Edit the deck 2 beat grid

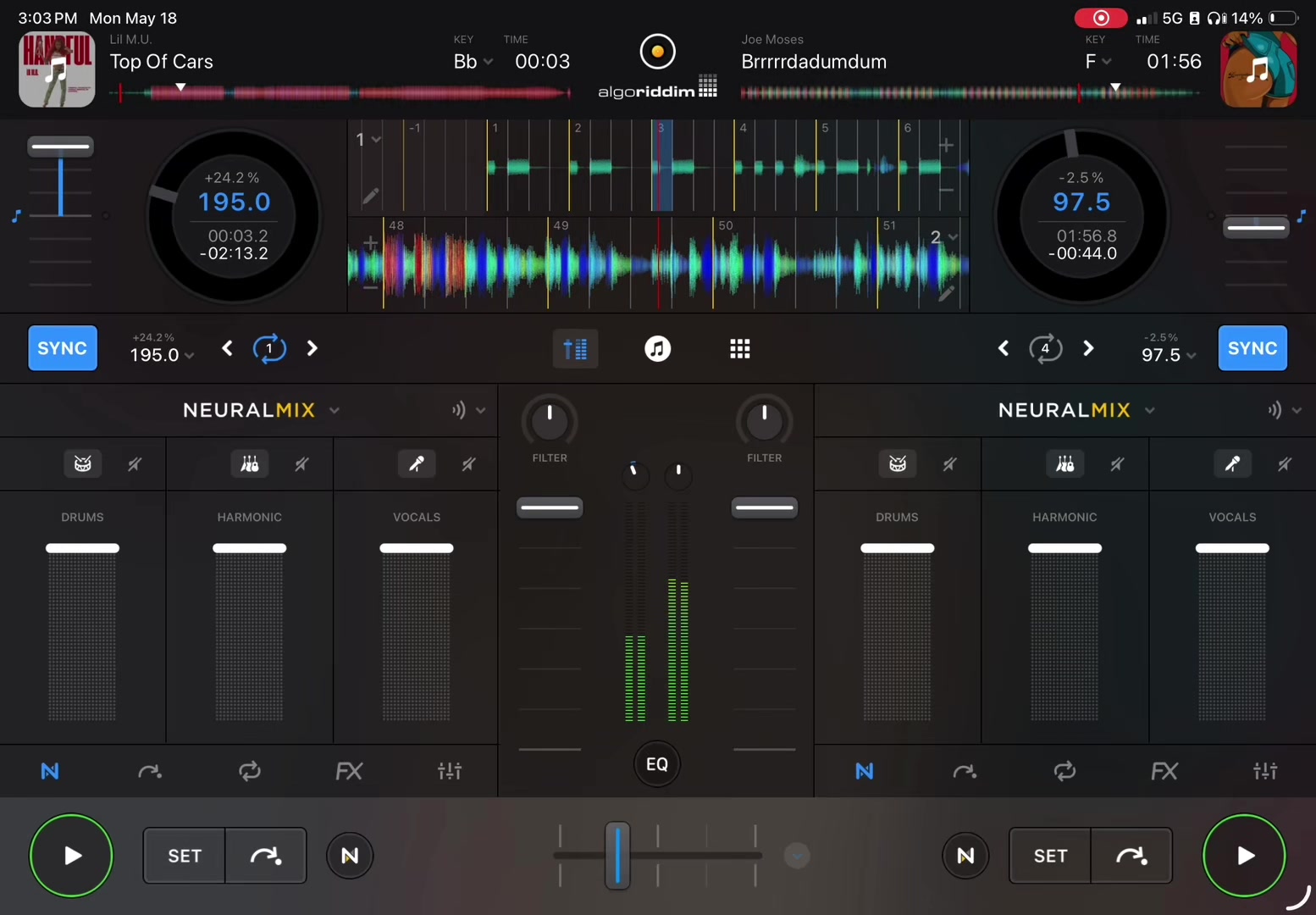click(x=947, y=294)
